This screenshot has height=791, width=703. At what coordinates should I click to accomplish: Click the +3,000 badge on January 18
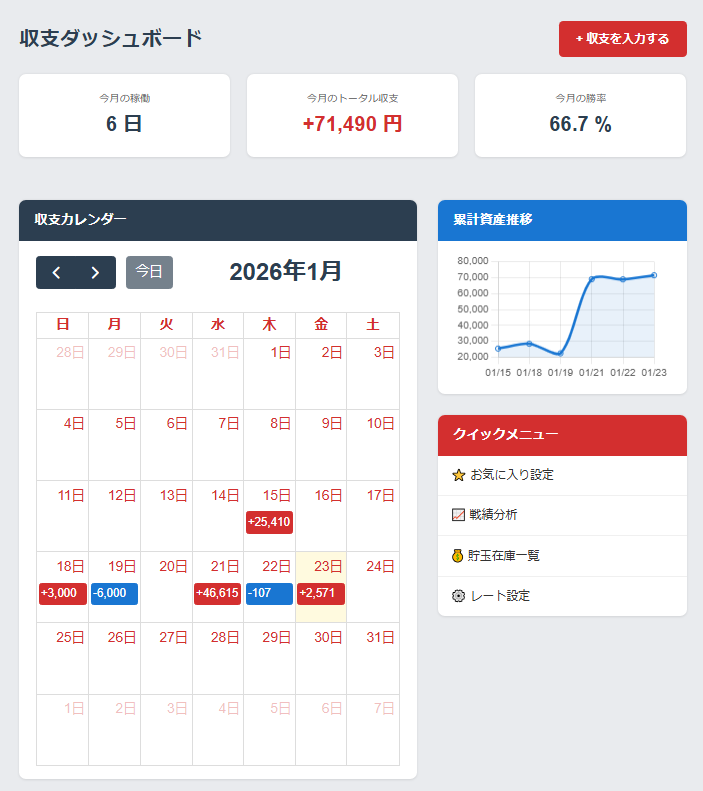[62, 593]
